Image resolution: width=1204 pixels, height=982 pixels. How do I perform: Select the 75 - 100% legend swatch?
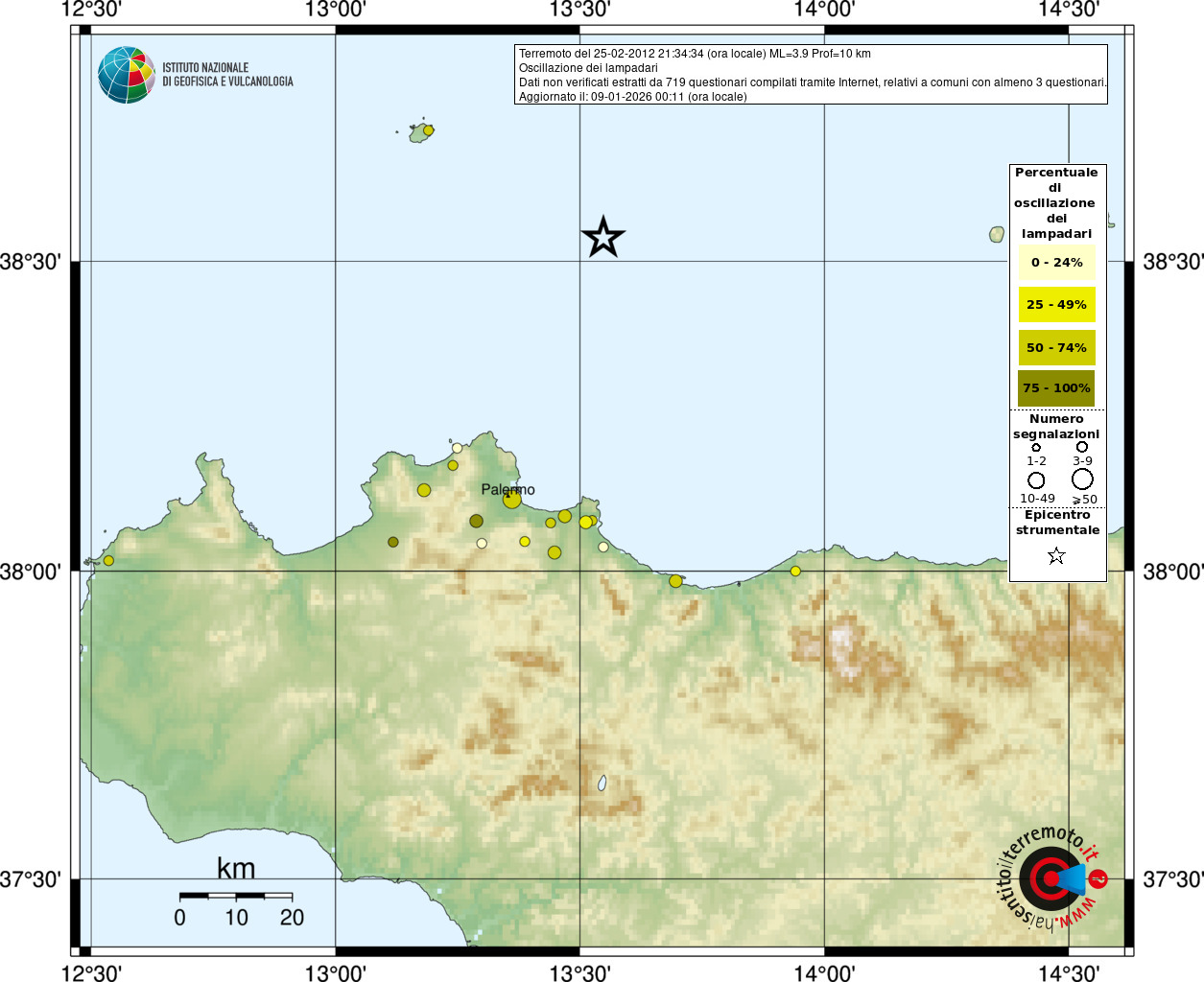1056,388
